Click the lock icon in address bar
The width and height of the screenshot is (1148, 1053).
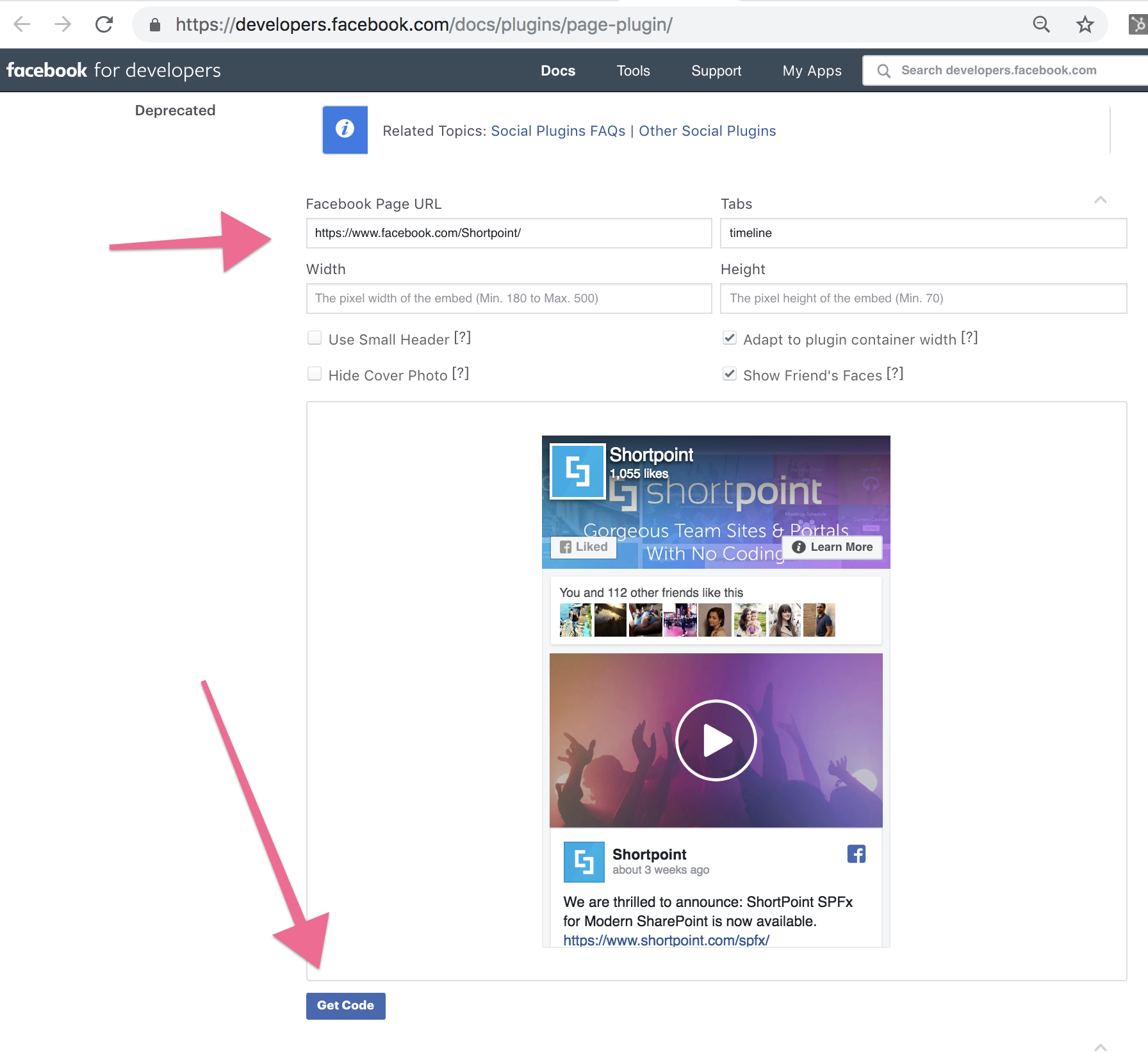154,25
